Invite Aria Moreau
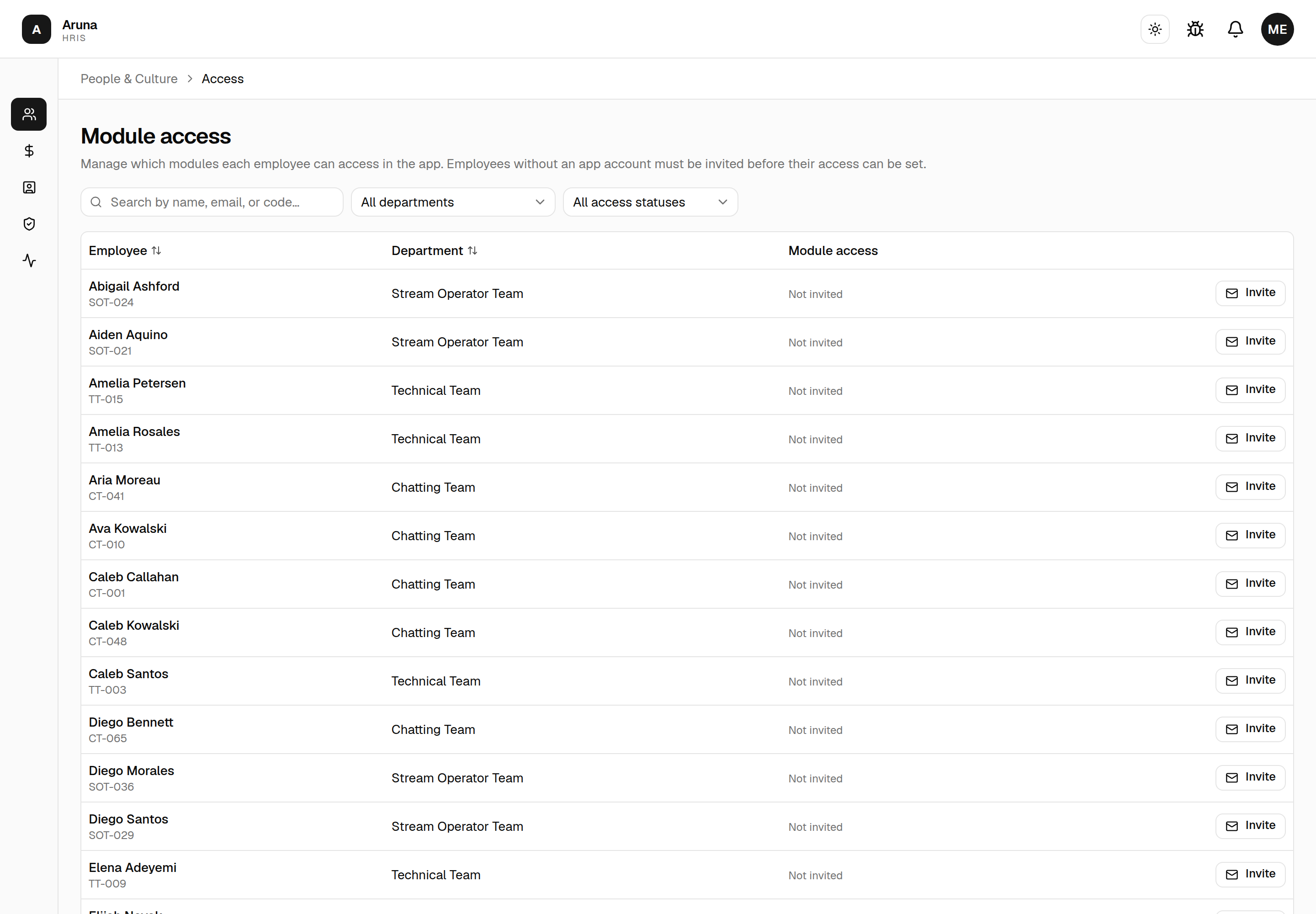The width and height of the screenshot is (1316, 914). [1250, 487]
